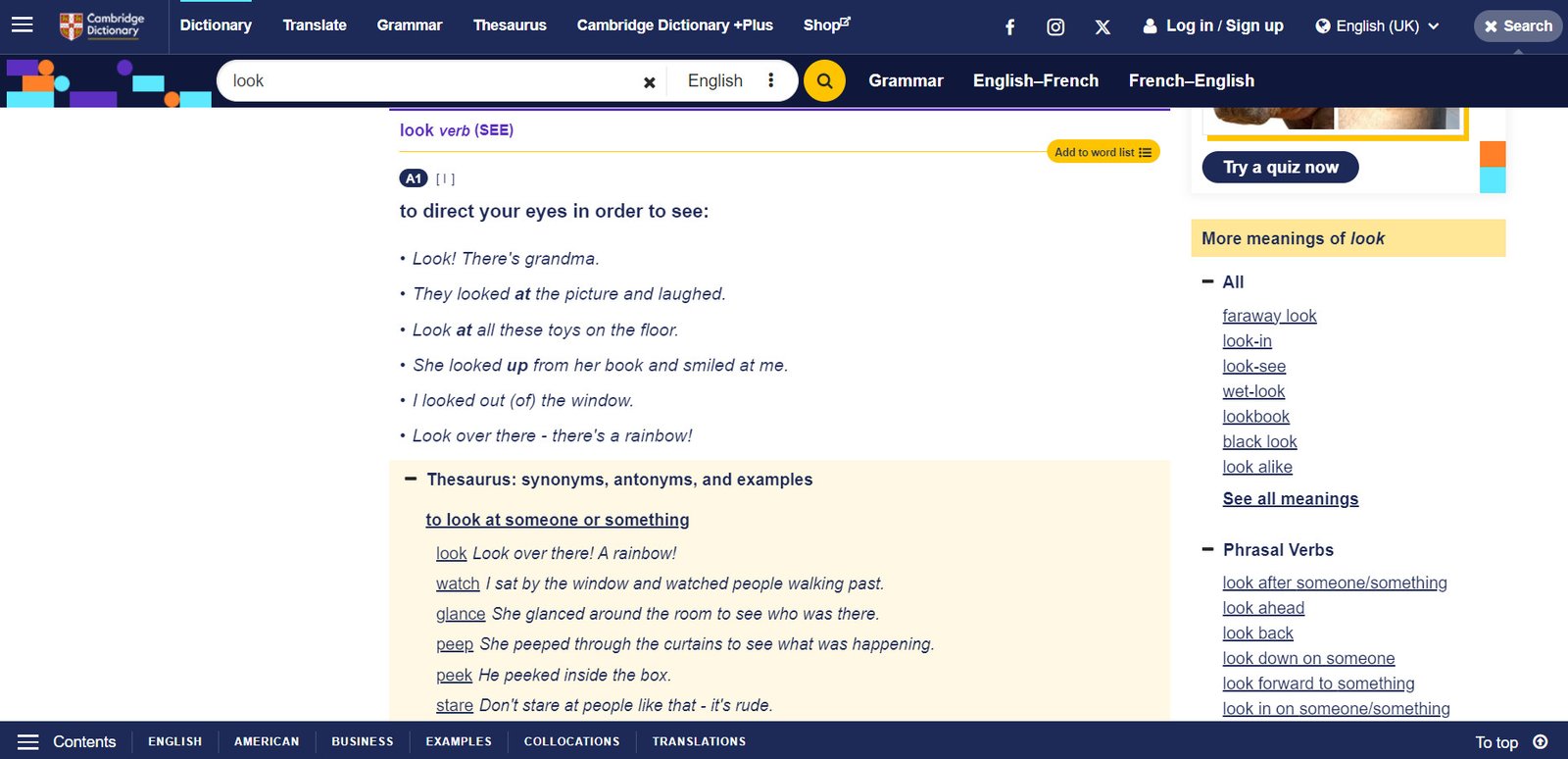1568x759 pixels.
Task: Jump to AMERICAN section
Action: tap(267, 742)
